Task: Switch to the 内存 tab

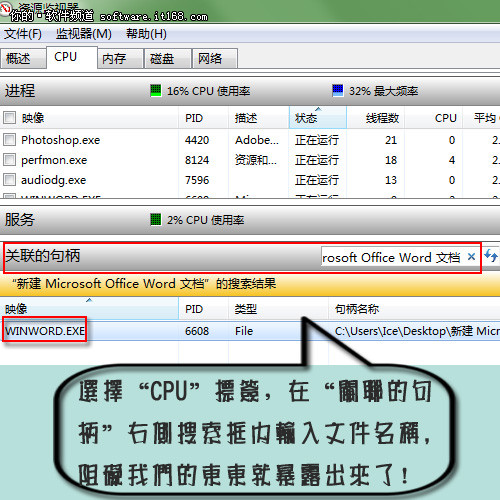Action: pos(120,59)
